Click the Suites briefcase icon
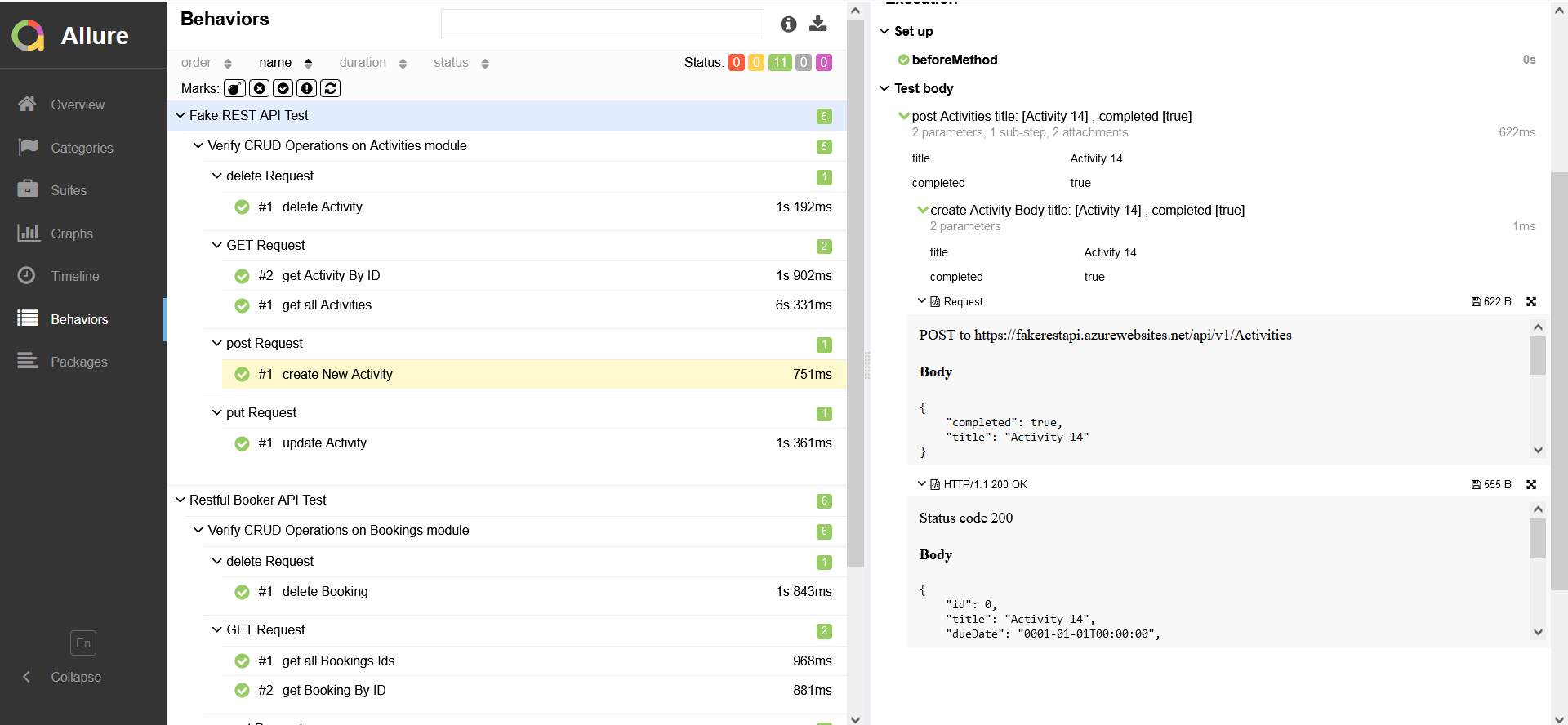The width and height of the screenshot is (1568, 725). click(28, 189)
